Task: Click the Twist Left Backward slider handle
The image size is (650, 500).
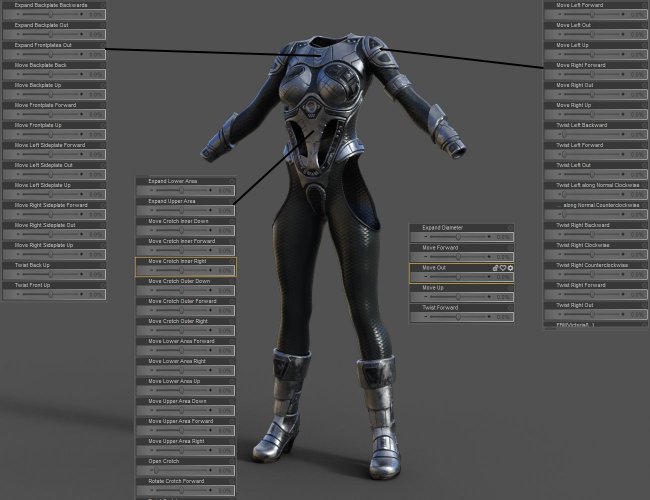Action: pyautogui.click(x=564, y=134)
